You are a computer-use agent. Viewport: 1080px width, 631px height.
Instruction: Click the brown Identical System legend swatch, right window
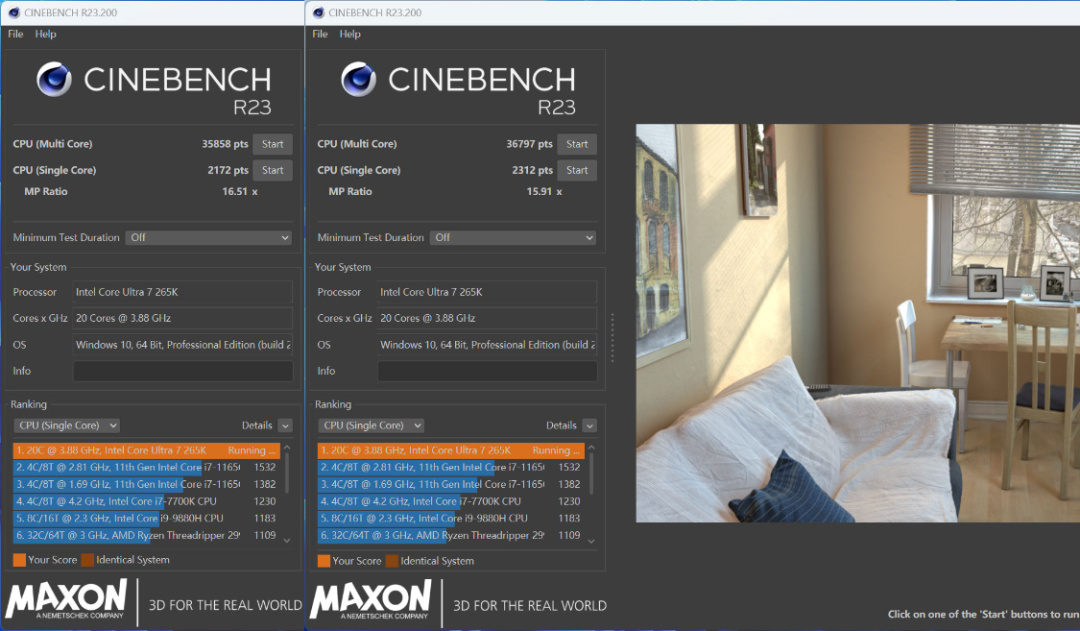[392, 561]
